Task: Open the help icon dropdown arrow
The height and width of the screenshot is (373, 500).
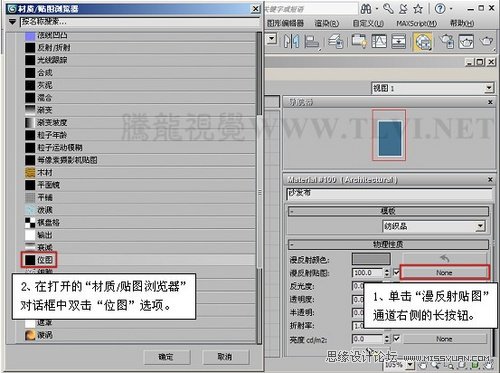Action: 451,9
